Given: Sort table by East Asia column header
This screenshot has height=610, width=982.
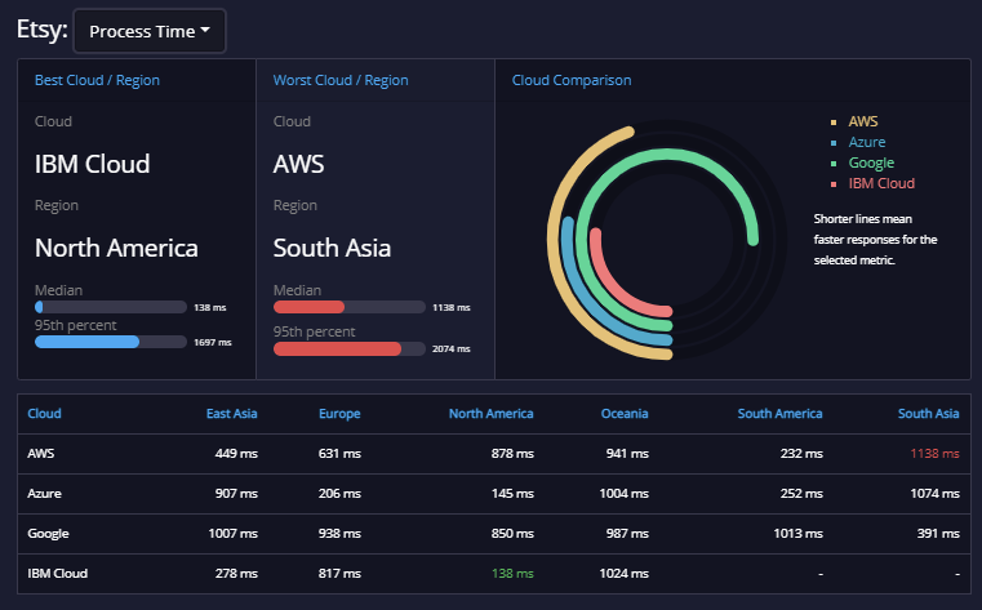Looking at the screenshot, I should (232, 413).
